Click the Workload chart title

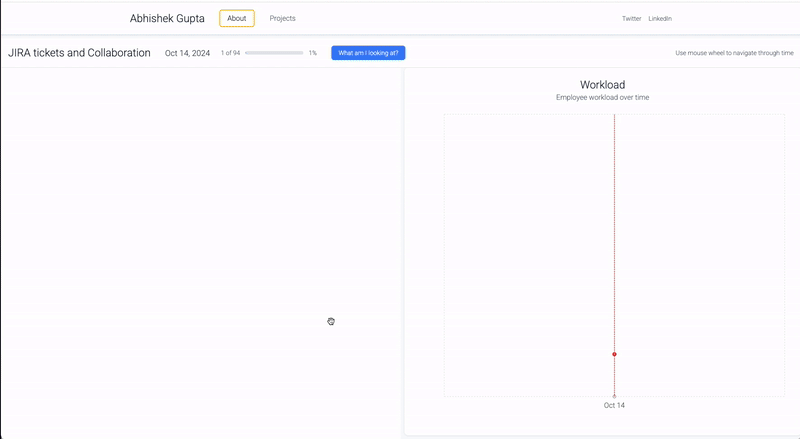coord(602,85)
